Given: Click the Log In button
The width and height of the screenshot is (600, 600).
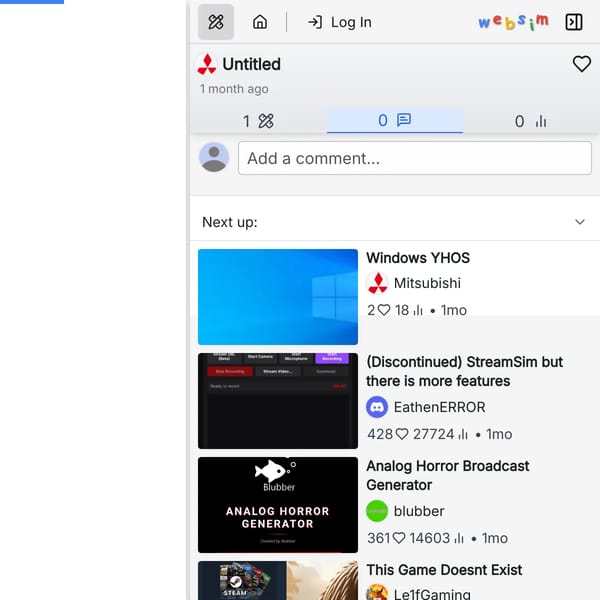Looking at the screenshot, I should (x=340, y=22).
